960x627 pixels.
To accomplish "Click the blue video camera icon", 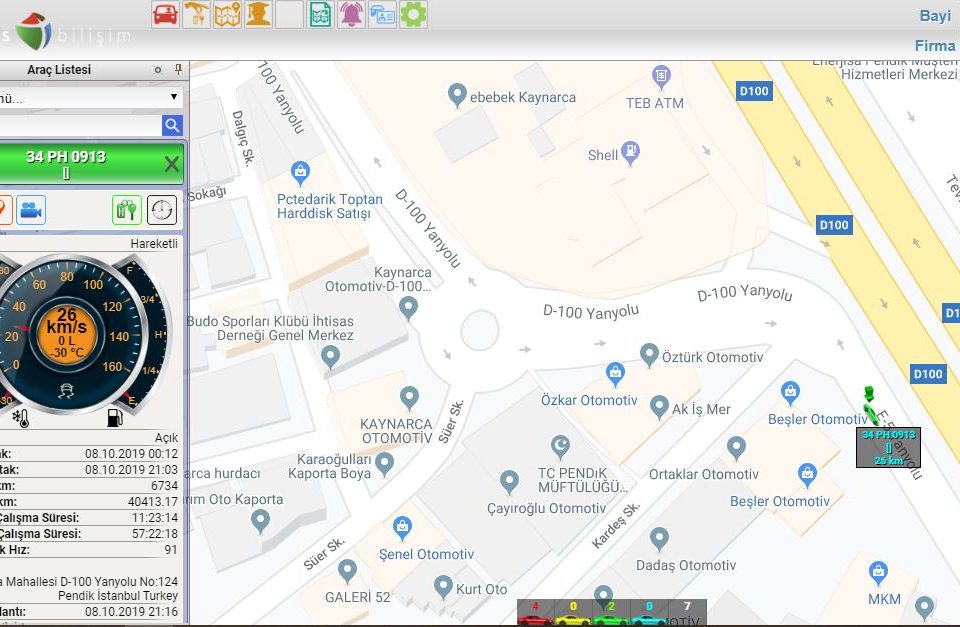I will point(31,211).
